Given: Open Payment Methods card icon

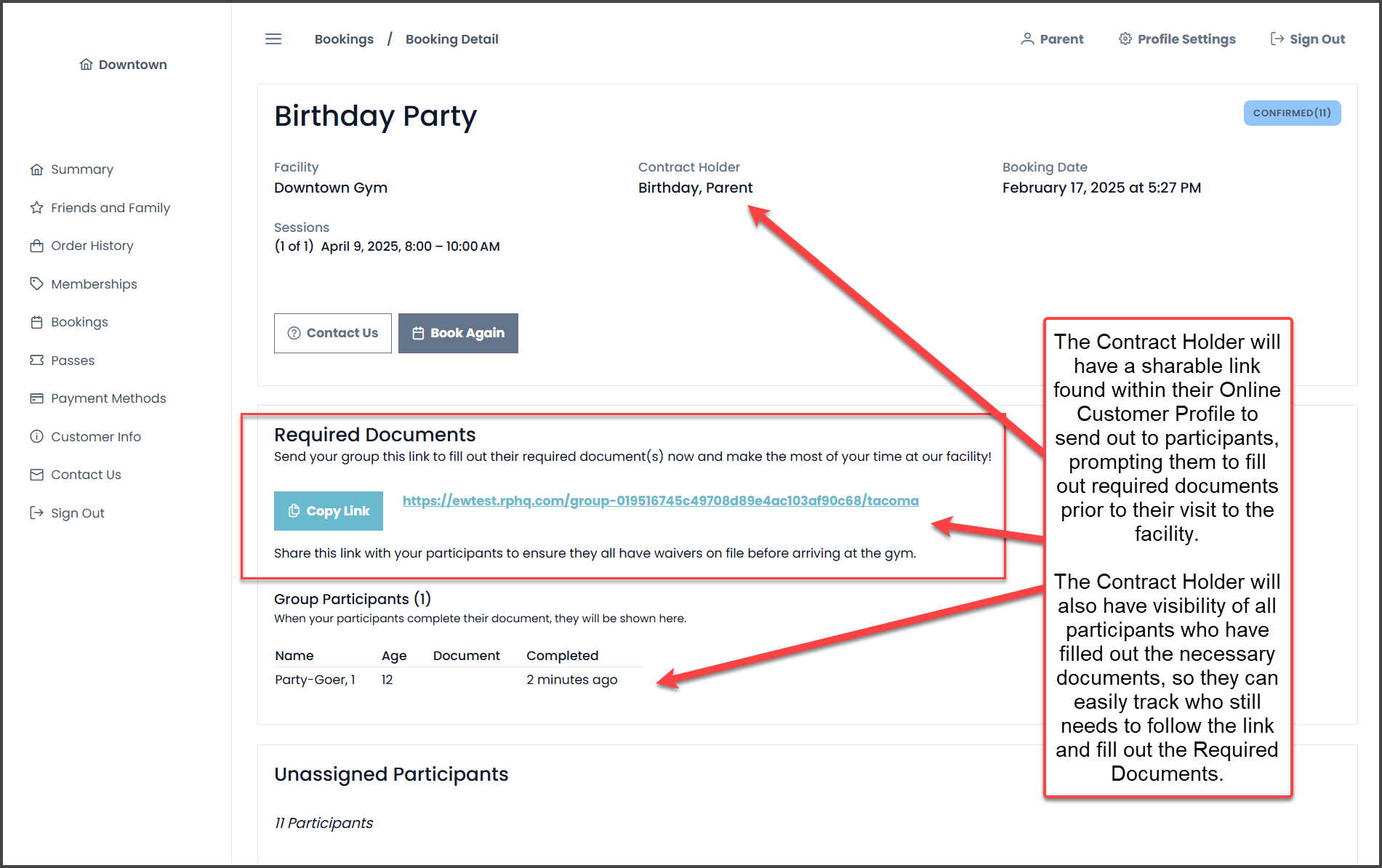Looking at the screenshot, I should coord(37,398).
